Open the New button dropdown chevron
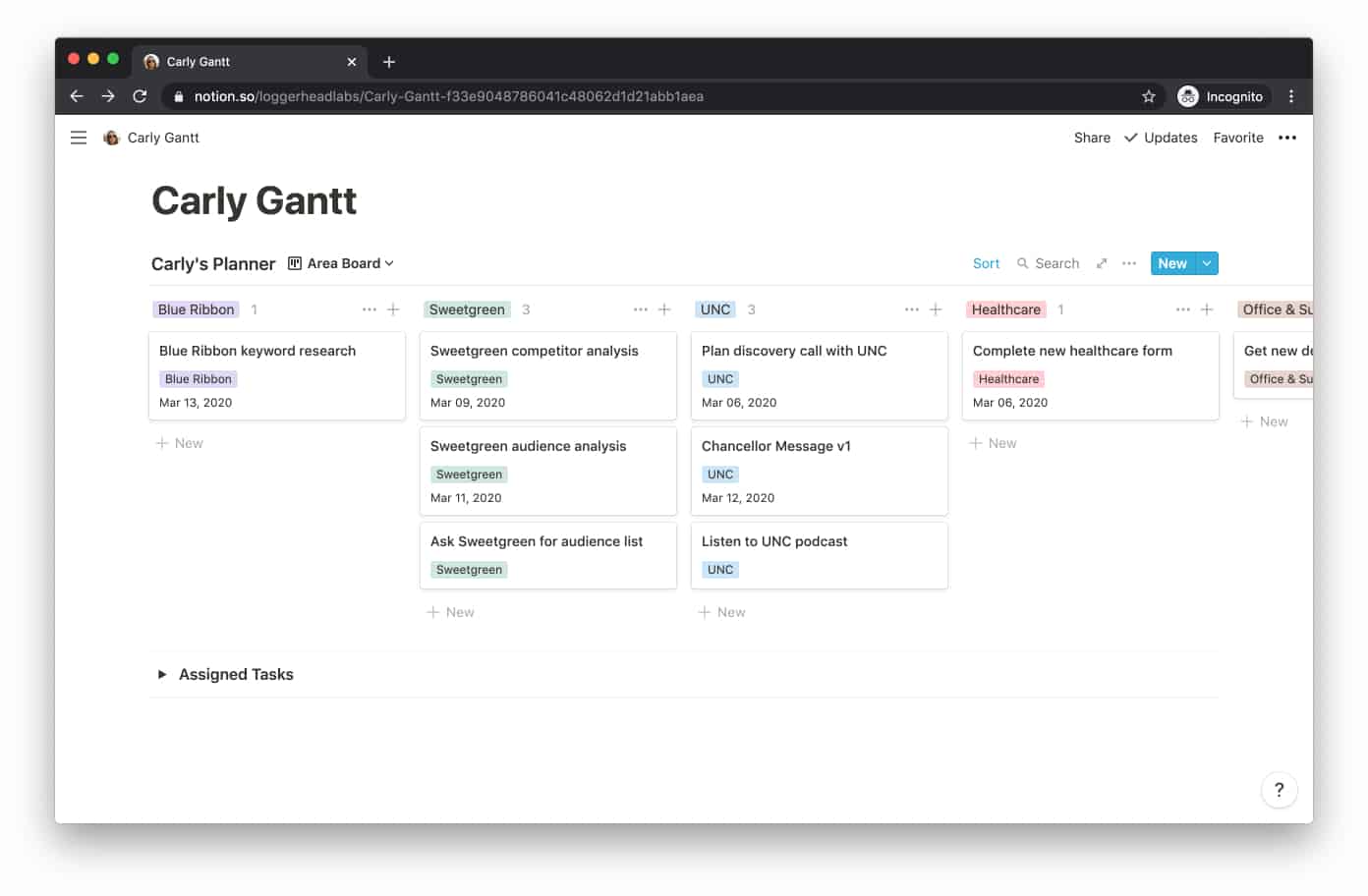 click(1207, 263)
